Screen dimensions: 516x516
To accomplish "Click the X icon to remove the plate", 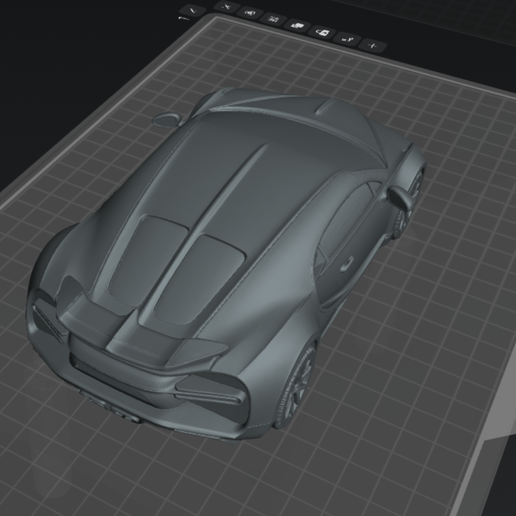I will [x=227, y=7].
